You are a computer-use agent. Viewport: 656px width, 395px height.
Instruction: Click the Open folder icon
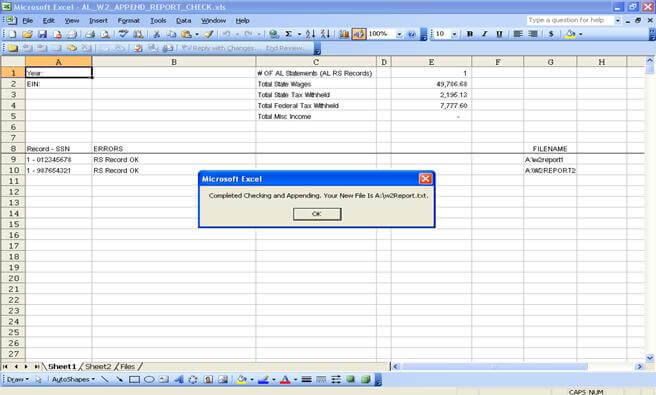[x=27, y=34]
